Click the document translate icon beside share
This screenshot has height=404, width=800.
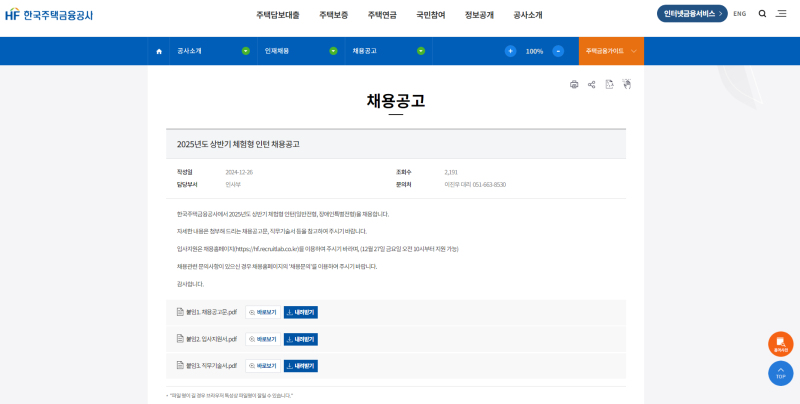coord(609,85)
